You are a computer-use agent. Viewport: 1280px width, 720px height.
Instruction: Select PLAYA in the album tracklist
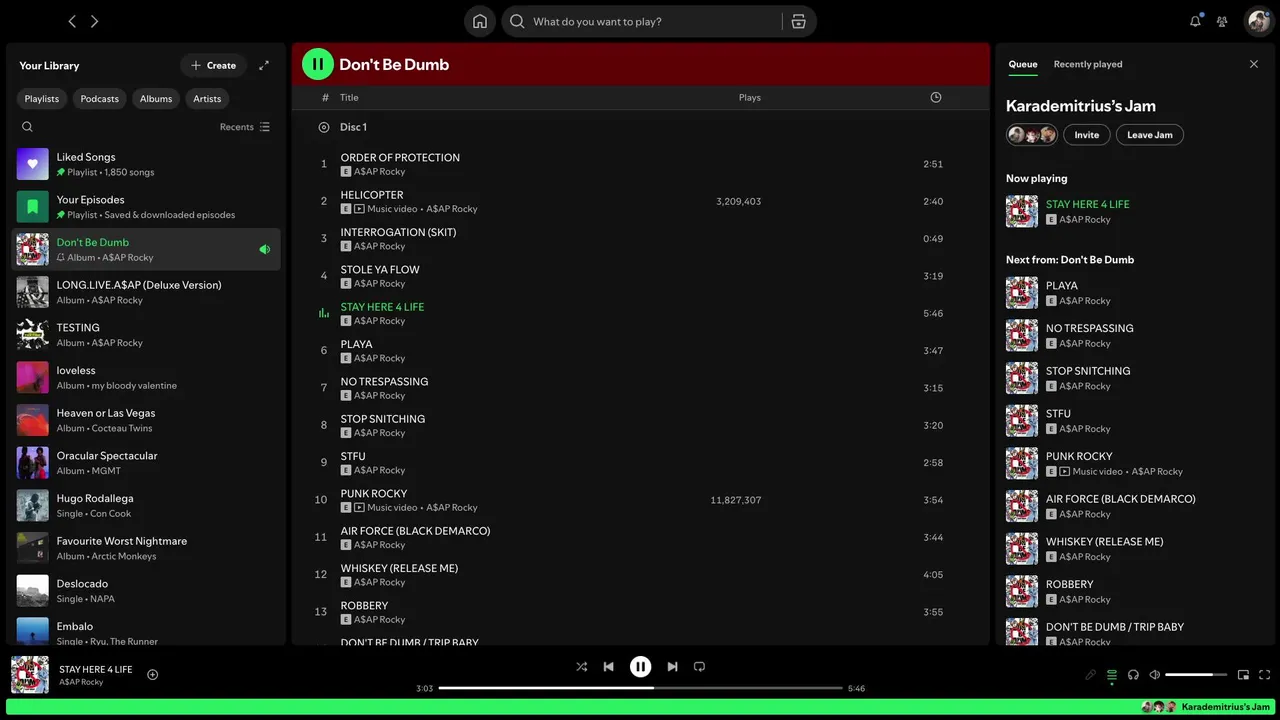point(640,350)
